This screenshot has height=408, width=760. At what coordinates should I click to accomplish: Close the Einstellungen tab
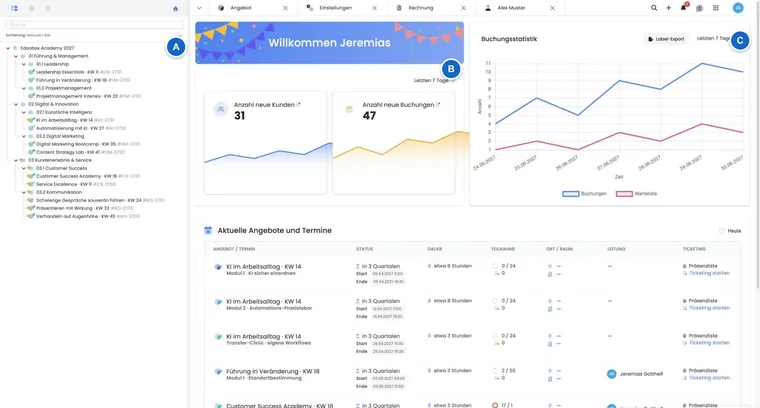tap(374, 8)
